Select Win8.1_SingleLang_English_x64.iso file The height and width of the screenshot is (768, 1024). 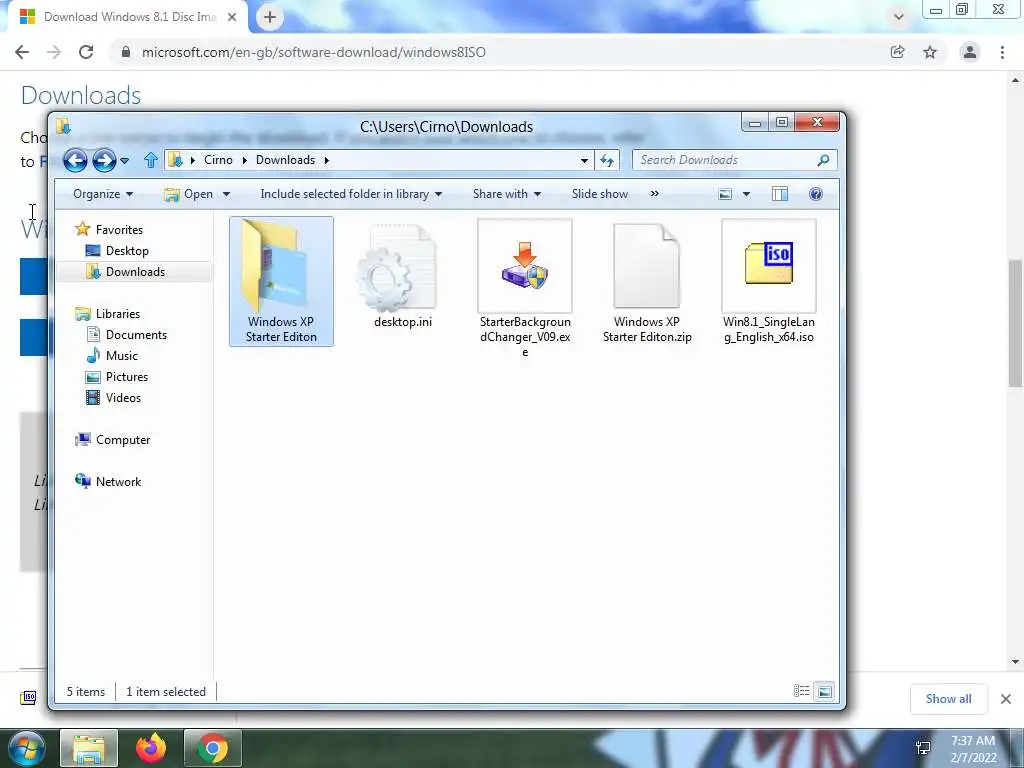(x=769, y=282)
